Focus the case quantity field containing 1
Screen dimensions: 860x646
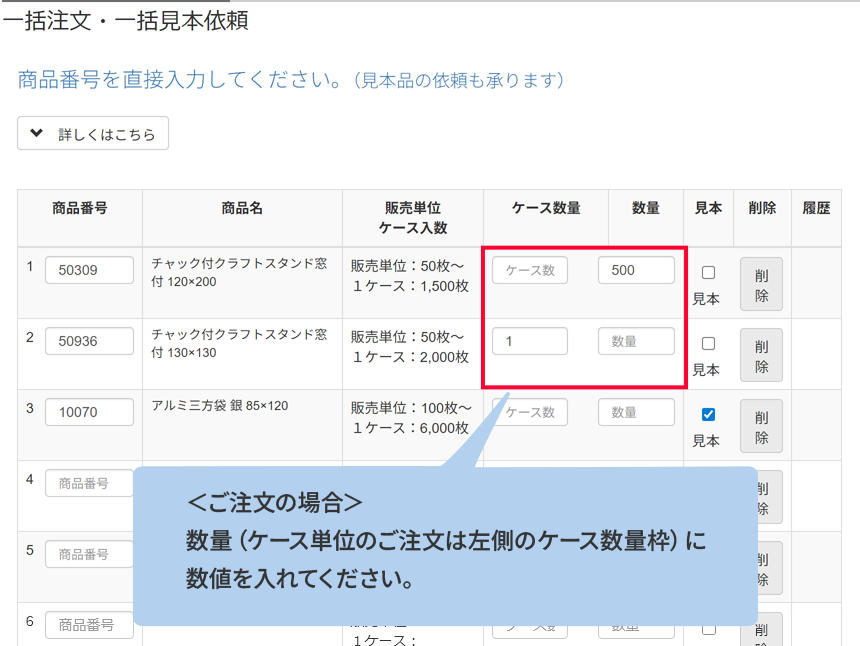tap(530, 341)
